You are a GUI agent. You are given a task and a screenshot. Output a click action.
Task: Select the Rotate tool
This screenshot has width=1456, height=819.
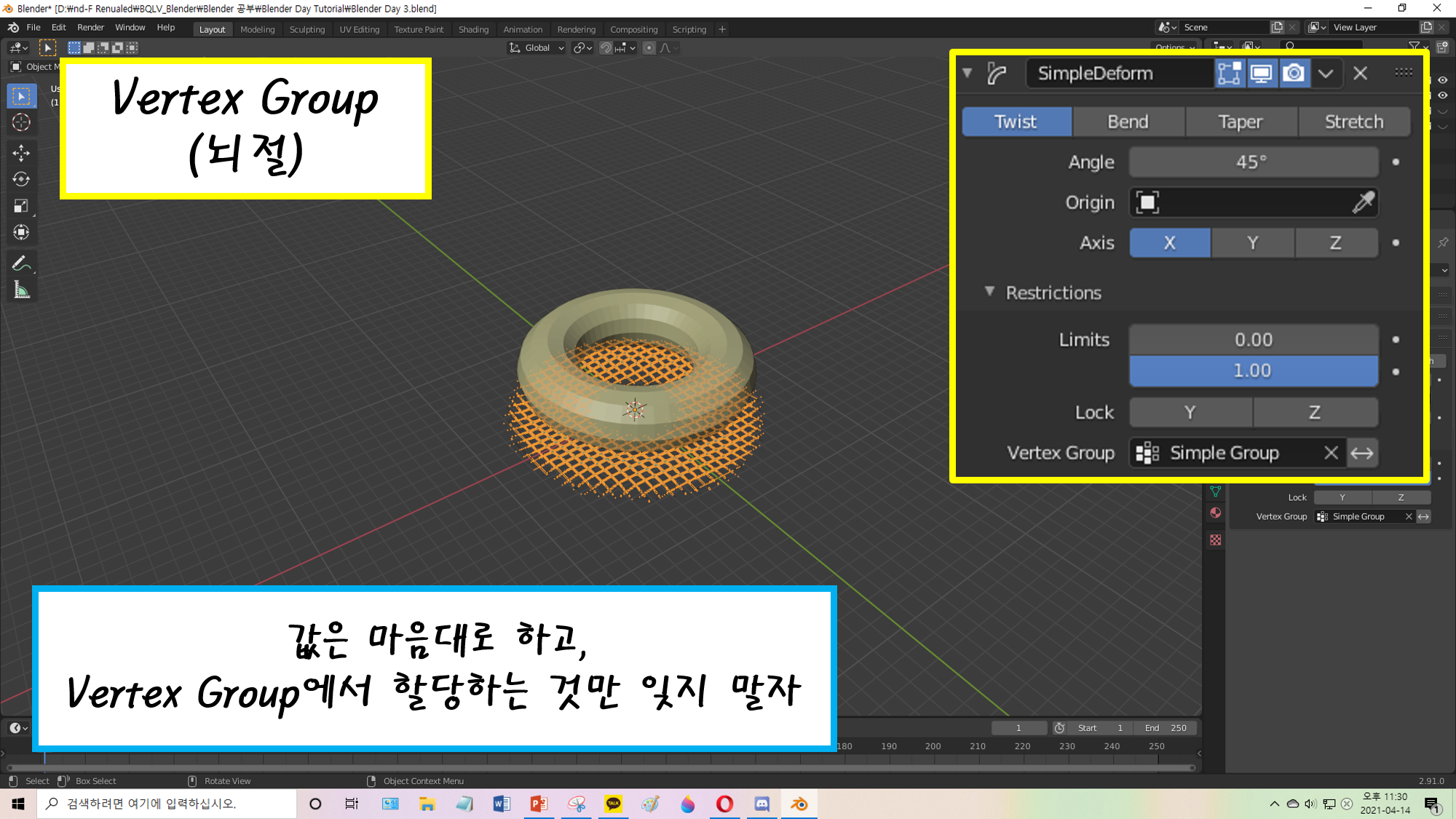pyautogui.click(x=21, y=179)
